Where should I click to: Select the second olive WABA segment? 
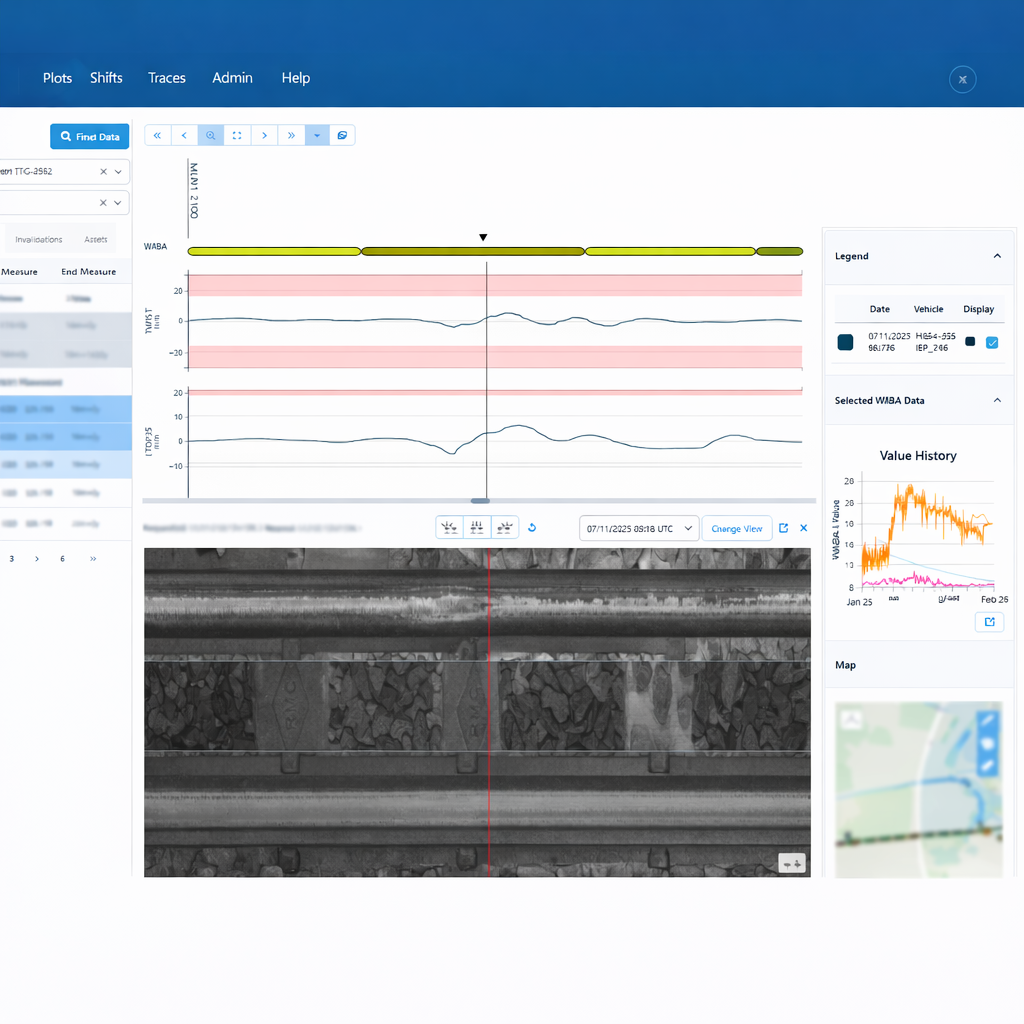(x=473, y=251)
